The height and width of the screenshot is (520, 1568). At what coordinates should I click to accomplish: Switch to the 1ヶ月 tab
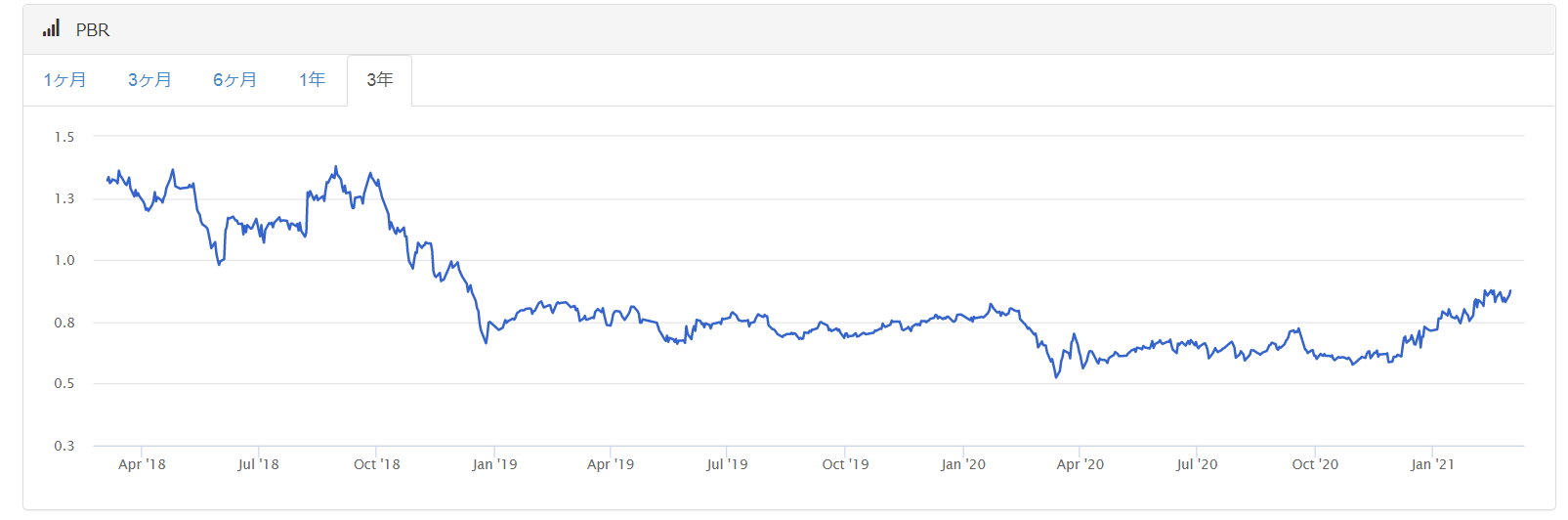click(64, 80)
